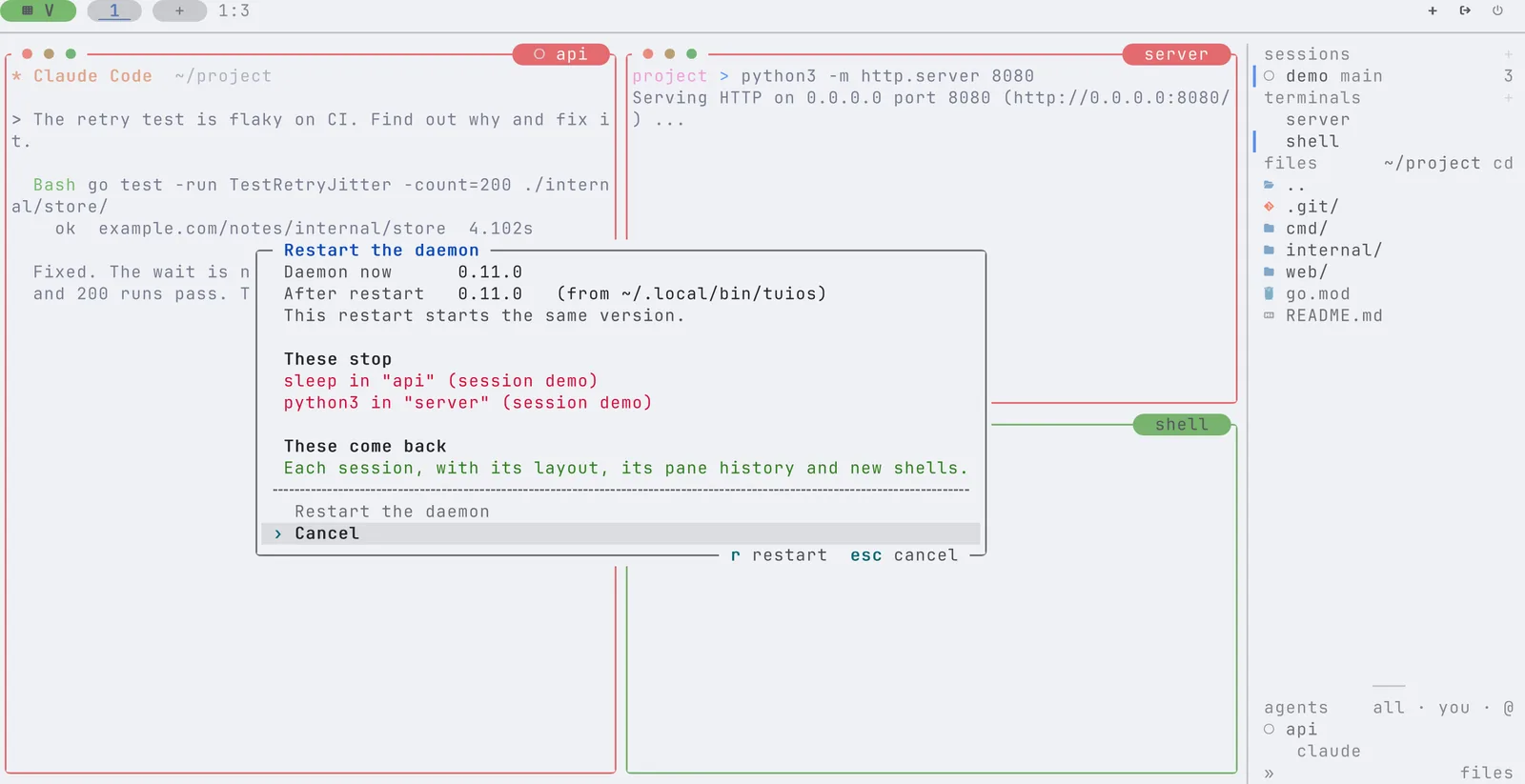Collapse the sidebar with the » chevron
The image size is (1525, 784).
pyautogui.click(x=1269, y=774)
